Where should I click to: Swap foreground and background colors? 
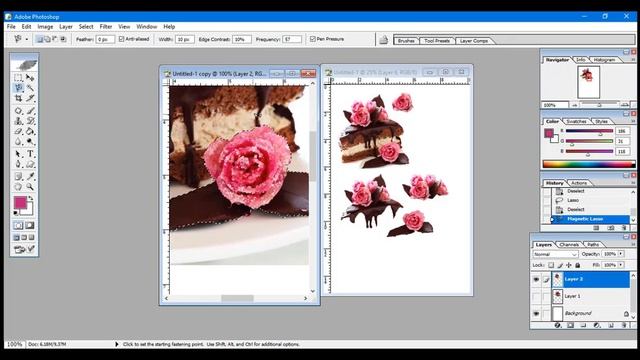pyautogui.click(x=31, y=198)
